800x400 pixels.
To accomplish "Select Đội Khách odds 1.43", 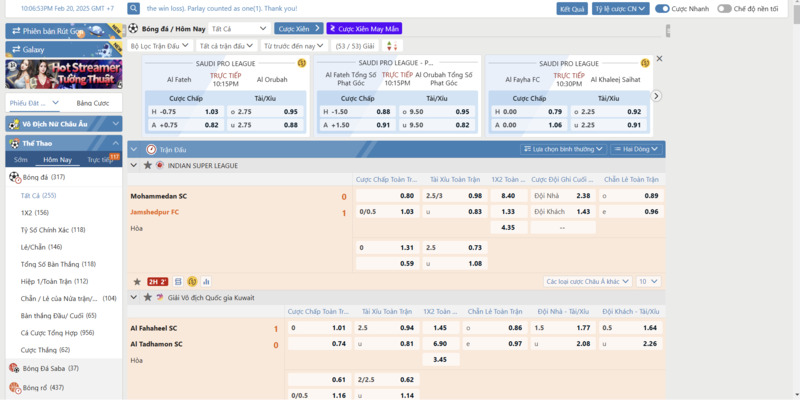I will point(563,212).
